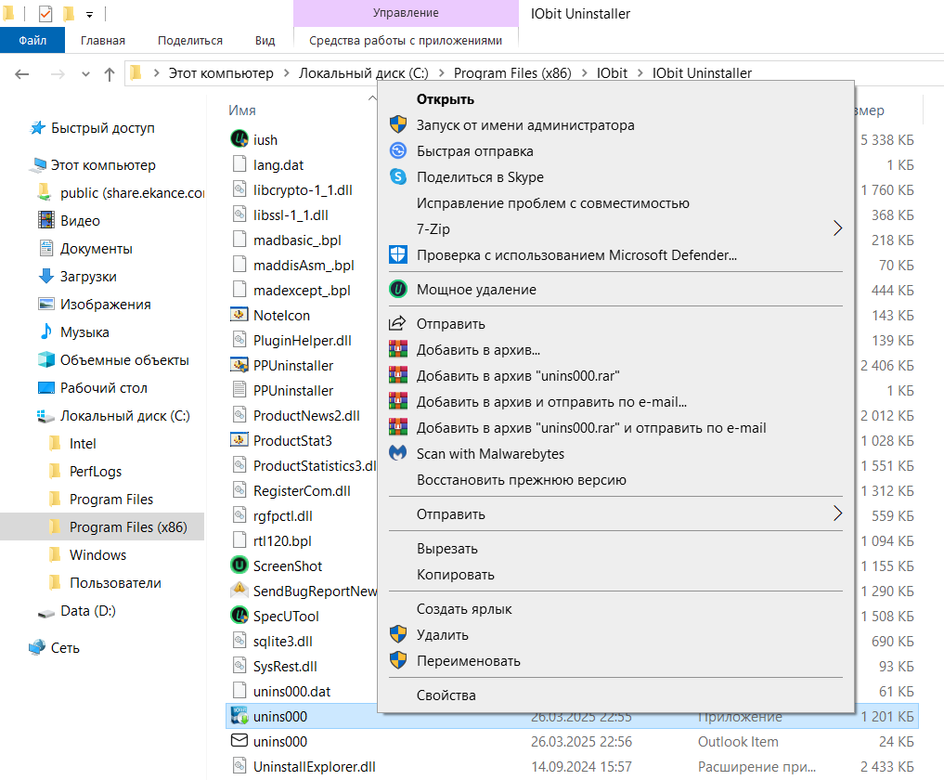
Task: Open the PerfLogs folder in the sidebar
Action: (95, 471)
